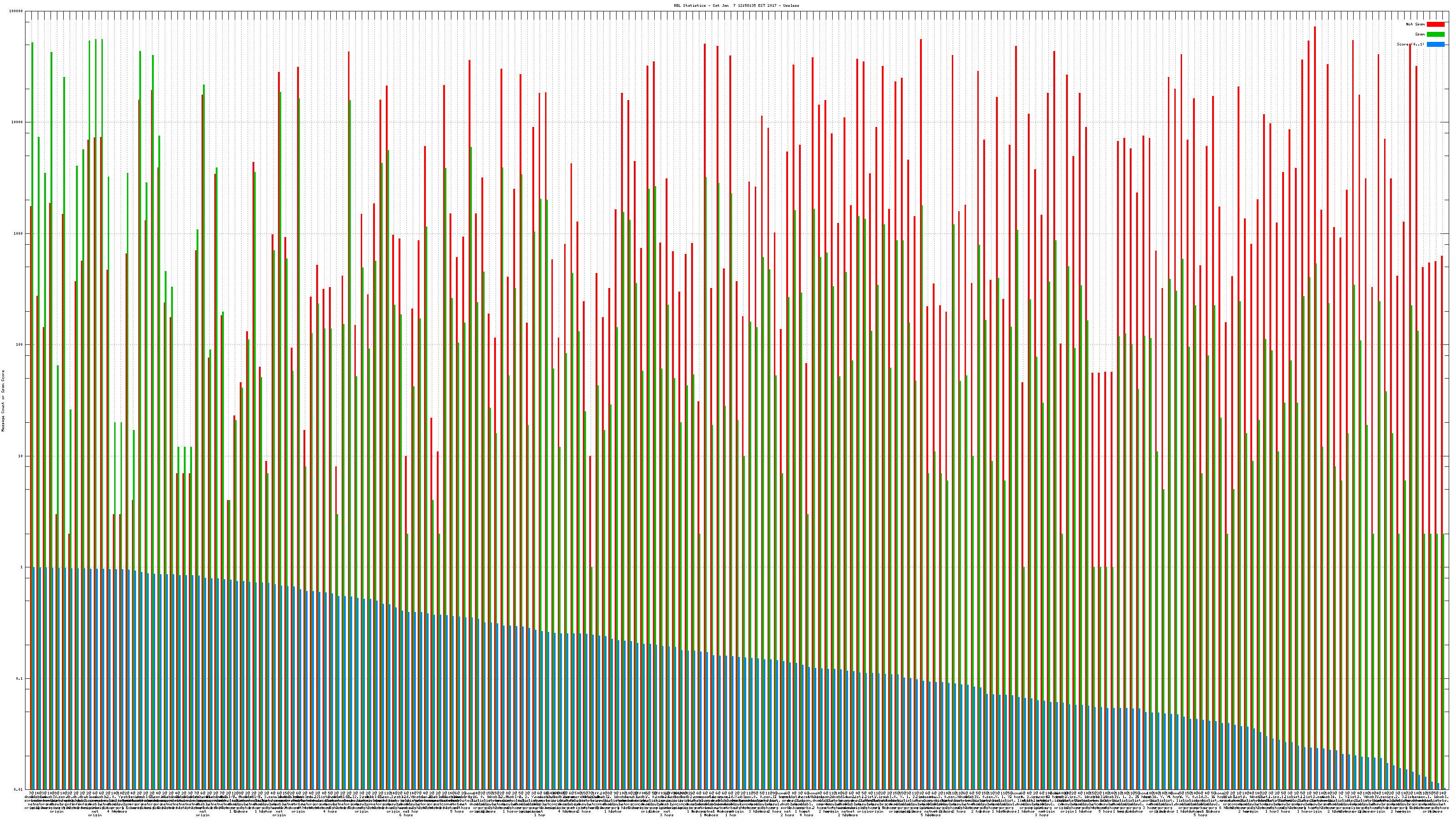The height and width of the screenshot is (819, 1456).
Task: Click the 10 y-axis tick label
Action: [x=21, y=456]
